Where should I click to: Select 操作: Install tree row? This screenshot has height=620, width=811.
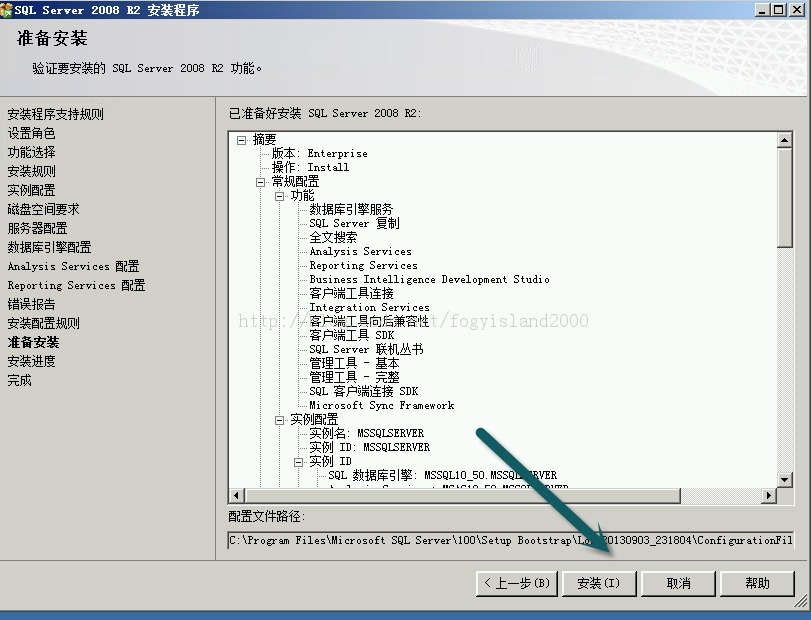(310, 168)
